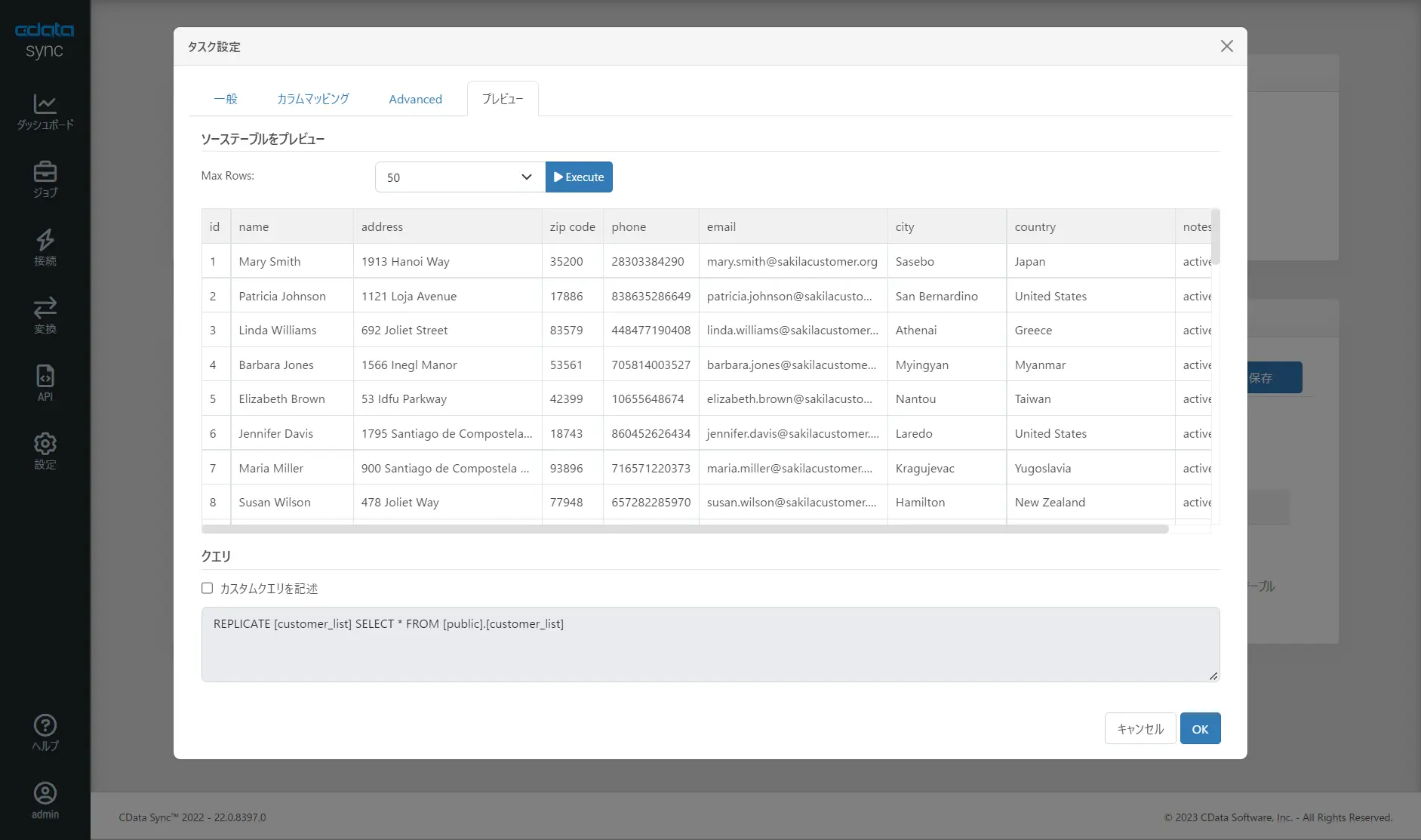Open the Dashboard sidebar icon

coord(45,104)
